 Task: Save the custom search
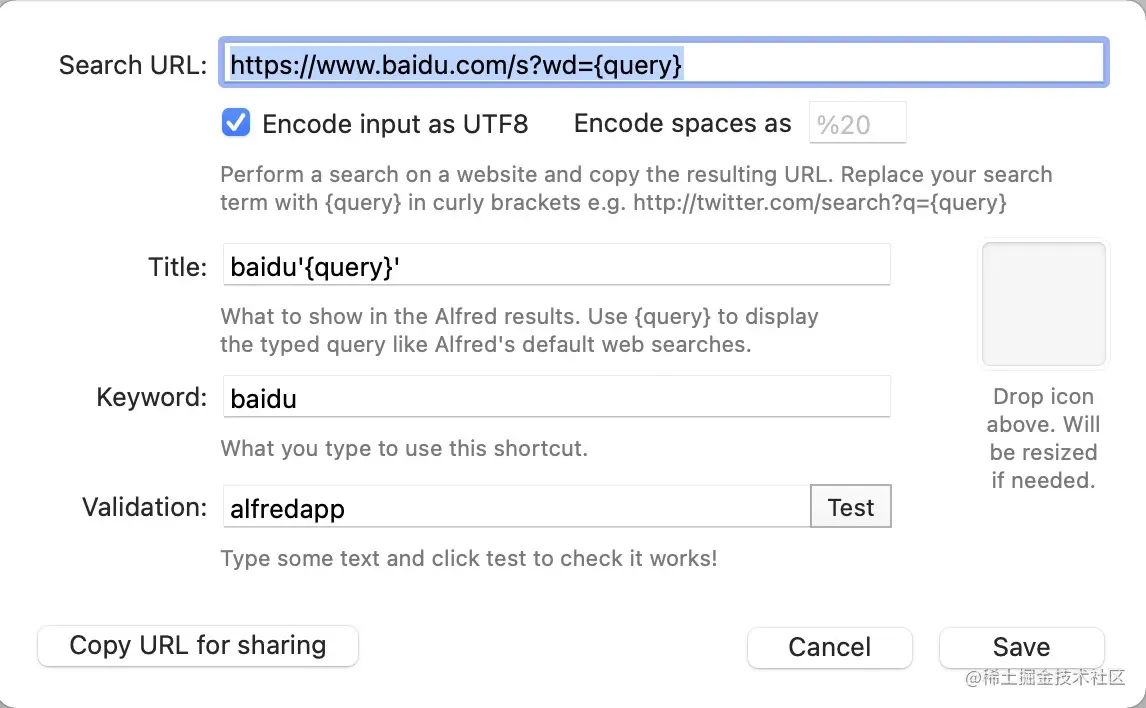coord(1021,647)
